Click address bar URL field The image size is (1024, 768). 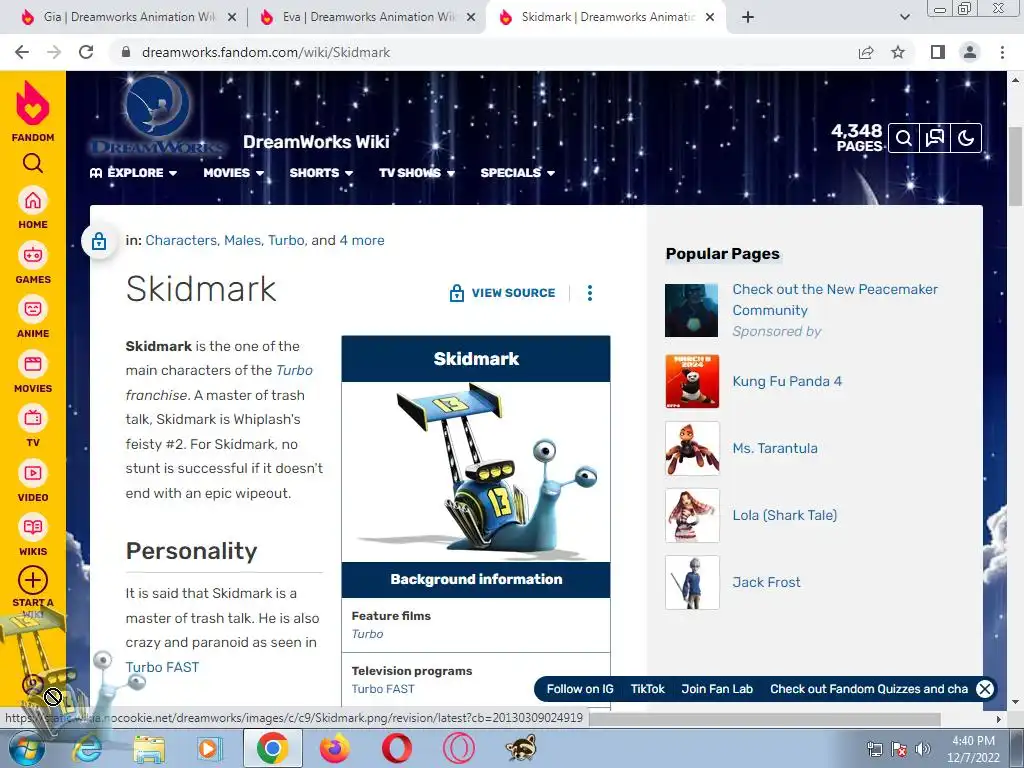[483, 52]
